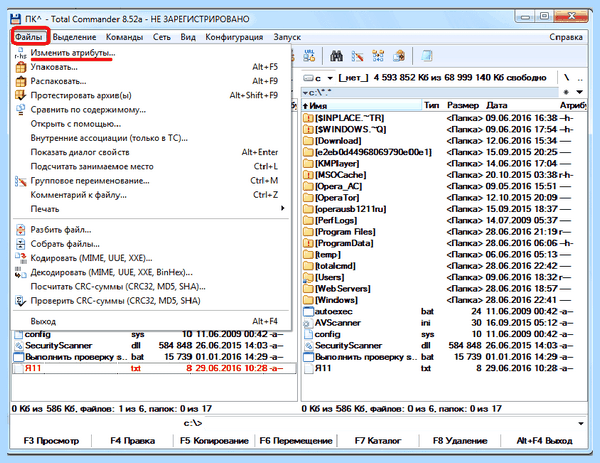
Task: Select [WebServers] folder in right panel
Action: (444, 289)
